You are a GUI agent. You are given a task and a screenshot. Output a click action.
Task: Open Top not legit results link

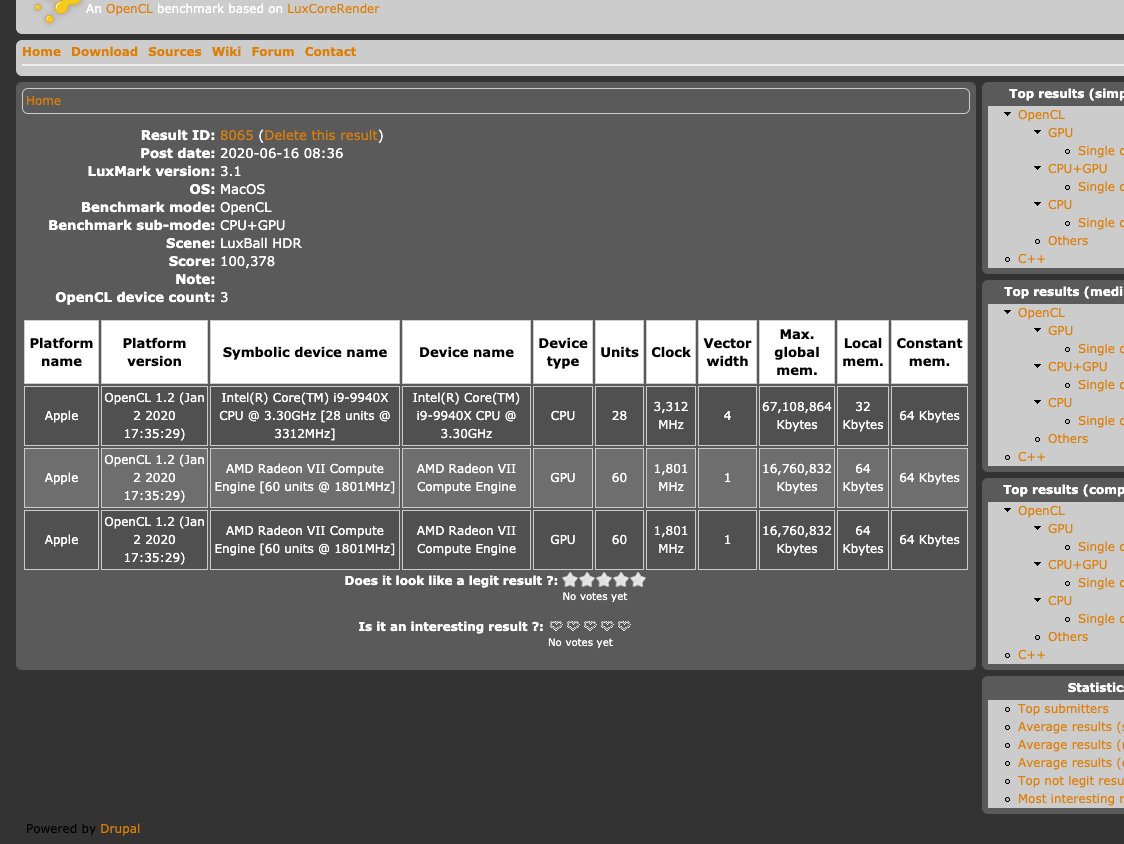coord(1070,781)
